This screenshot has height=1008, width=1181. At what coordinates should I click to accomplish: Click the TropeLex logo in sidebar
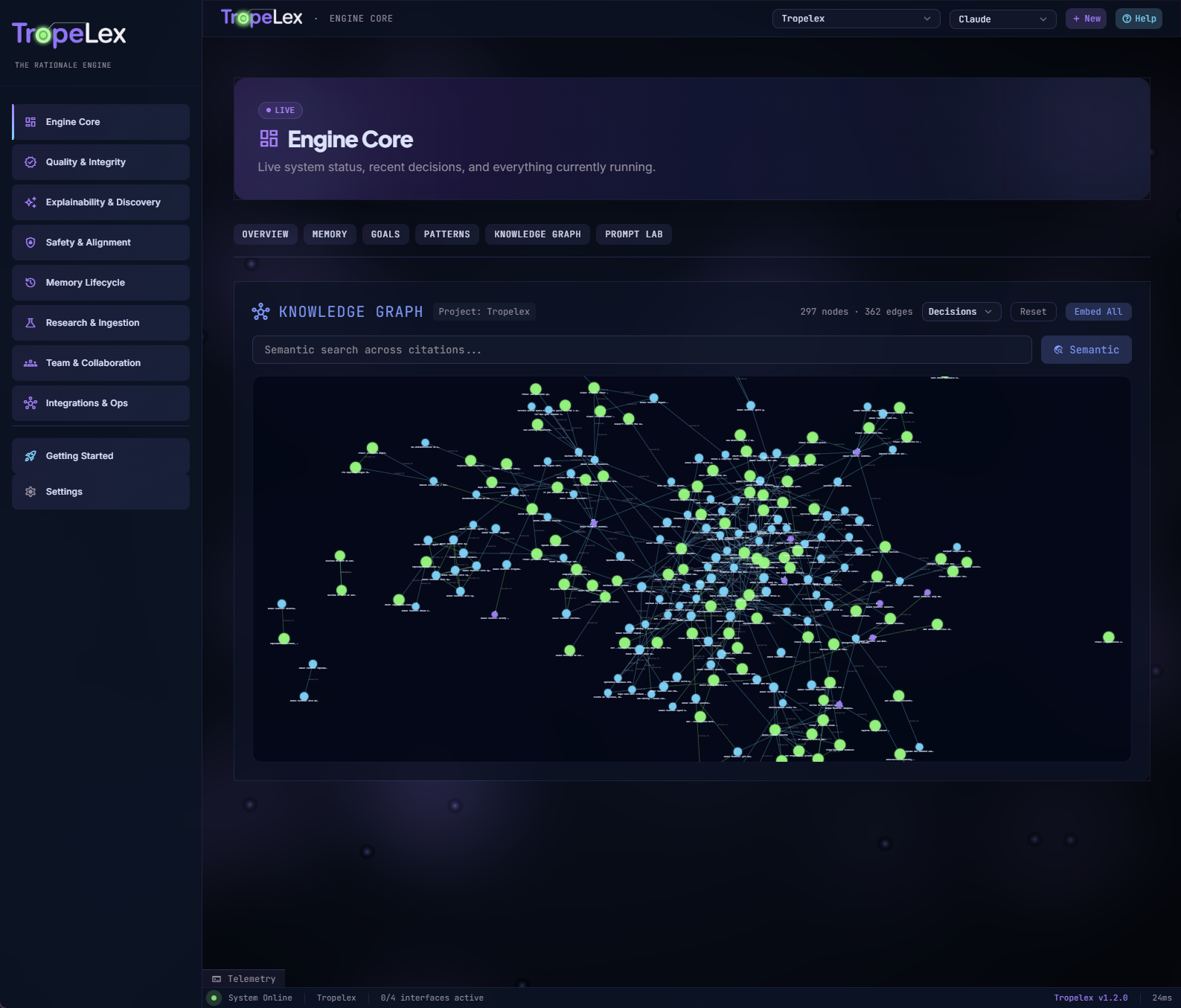(69, 34)
